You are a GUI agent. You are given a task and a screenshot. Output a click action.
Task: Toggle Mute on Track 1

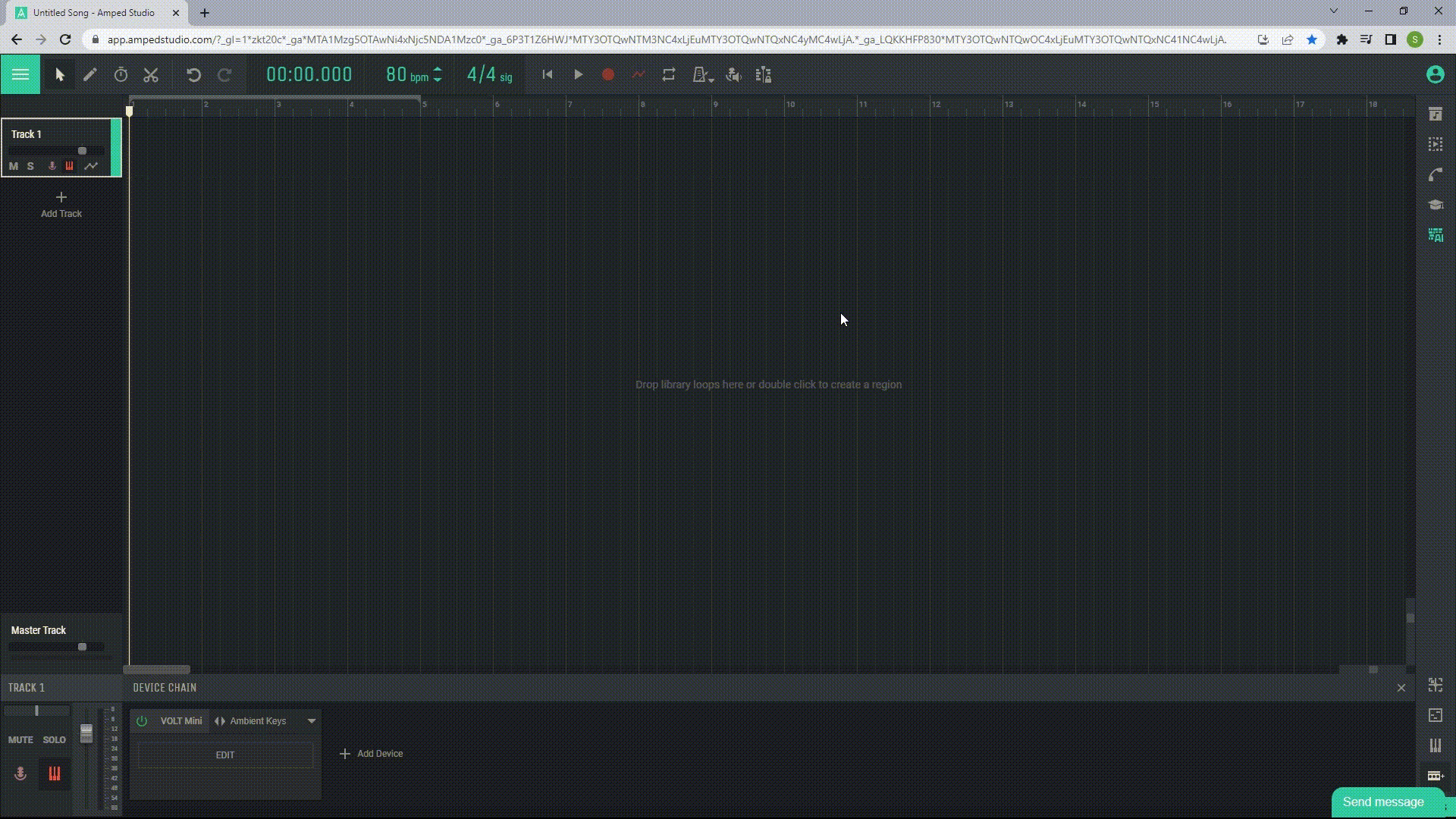point(13,165)
